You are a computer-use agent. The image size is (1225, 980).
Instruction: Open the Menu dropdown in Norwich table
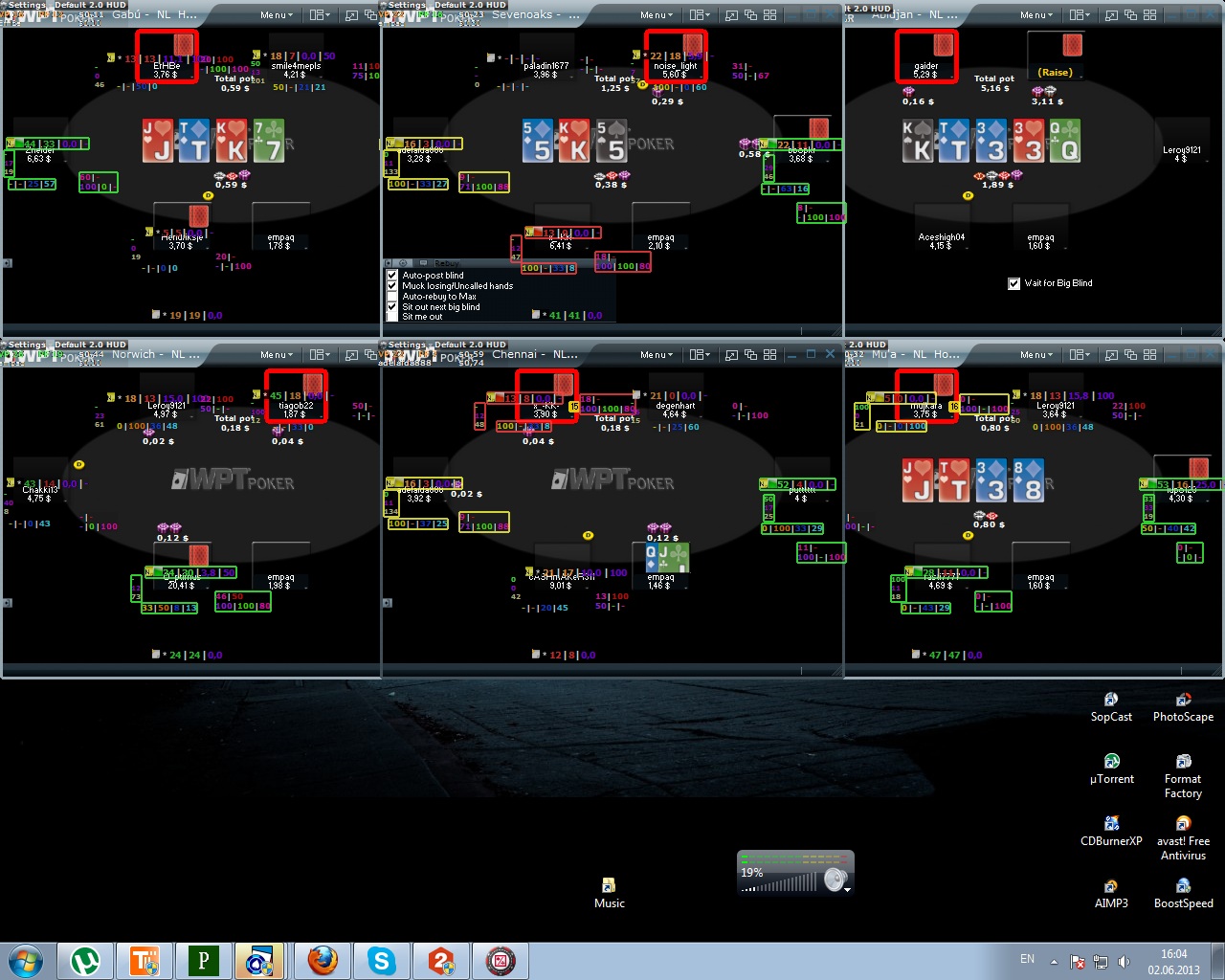(x=277, y=355)
